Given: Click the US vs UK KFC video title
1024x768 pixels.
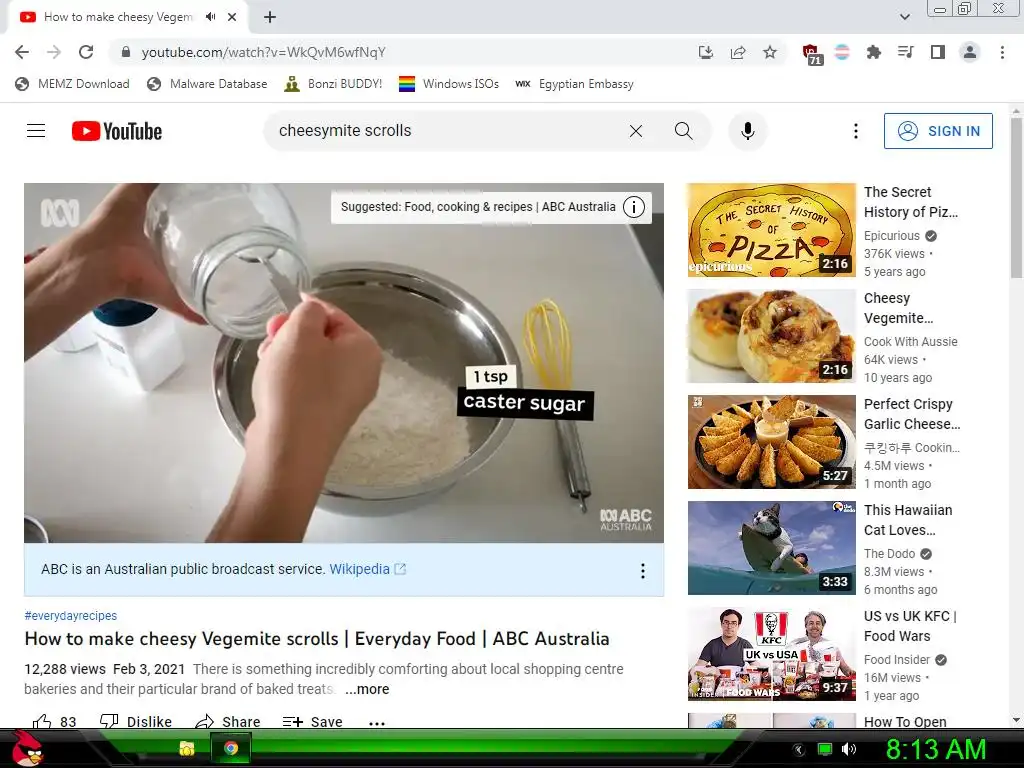Looking at the screenshot, I should coord(910,626).
